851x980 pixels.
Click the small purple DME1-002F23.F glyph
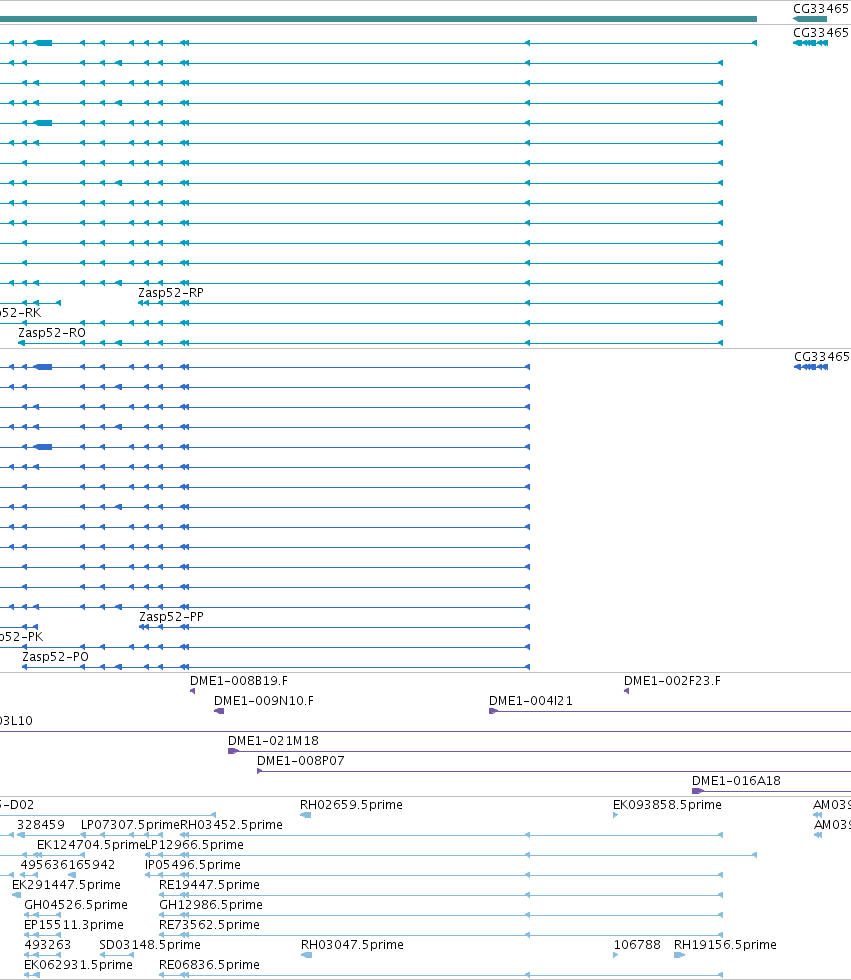click(626, 691)
